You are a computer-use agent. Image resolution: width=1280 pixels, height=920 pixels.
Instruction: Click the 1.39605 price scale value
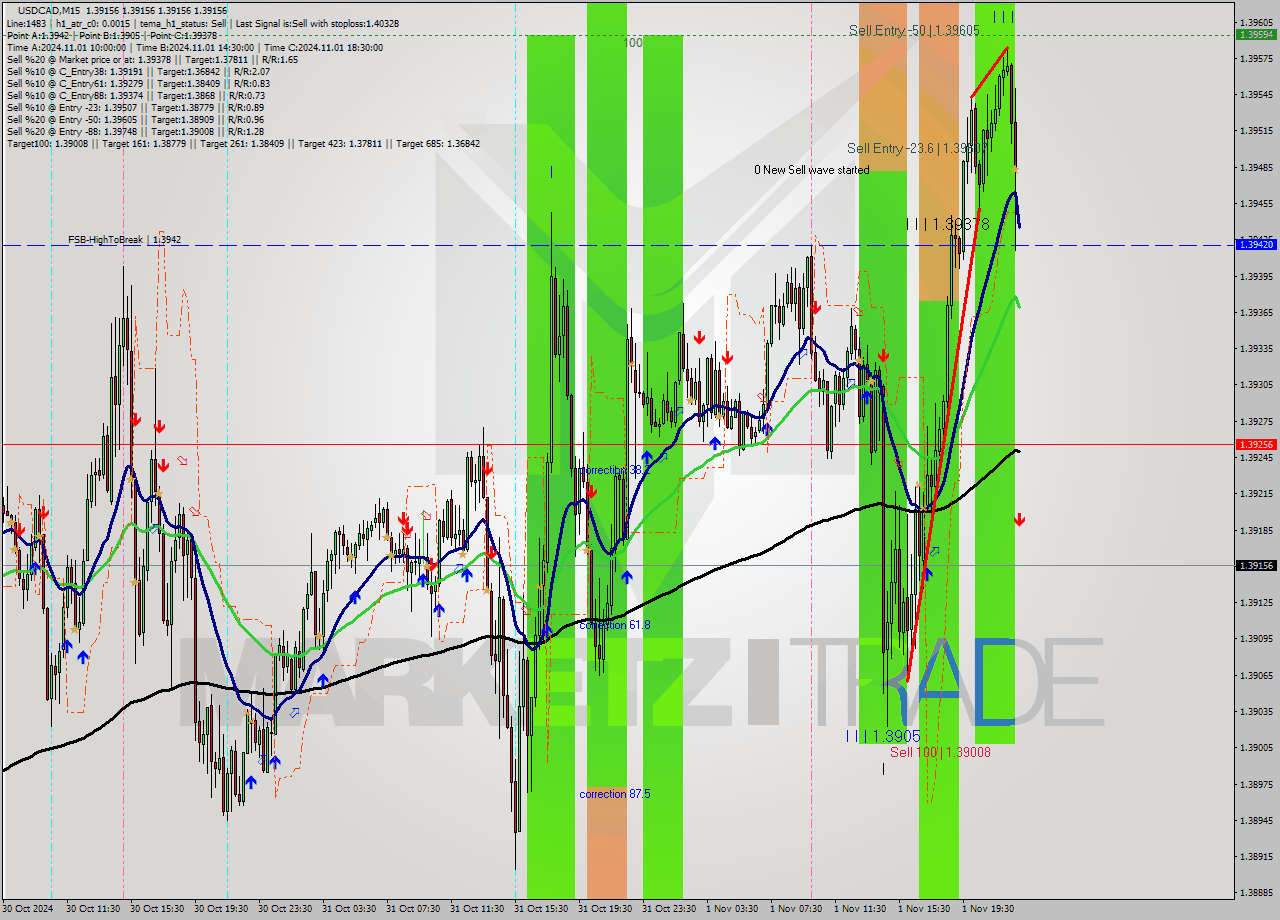click(1256, 22)
